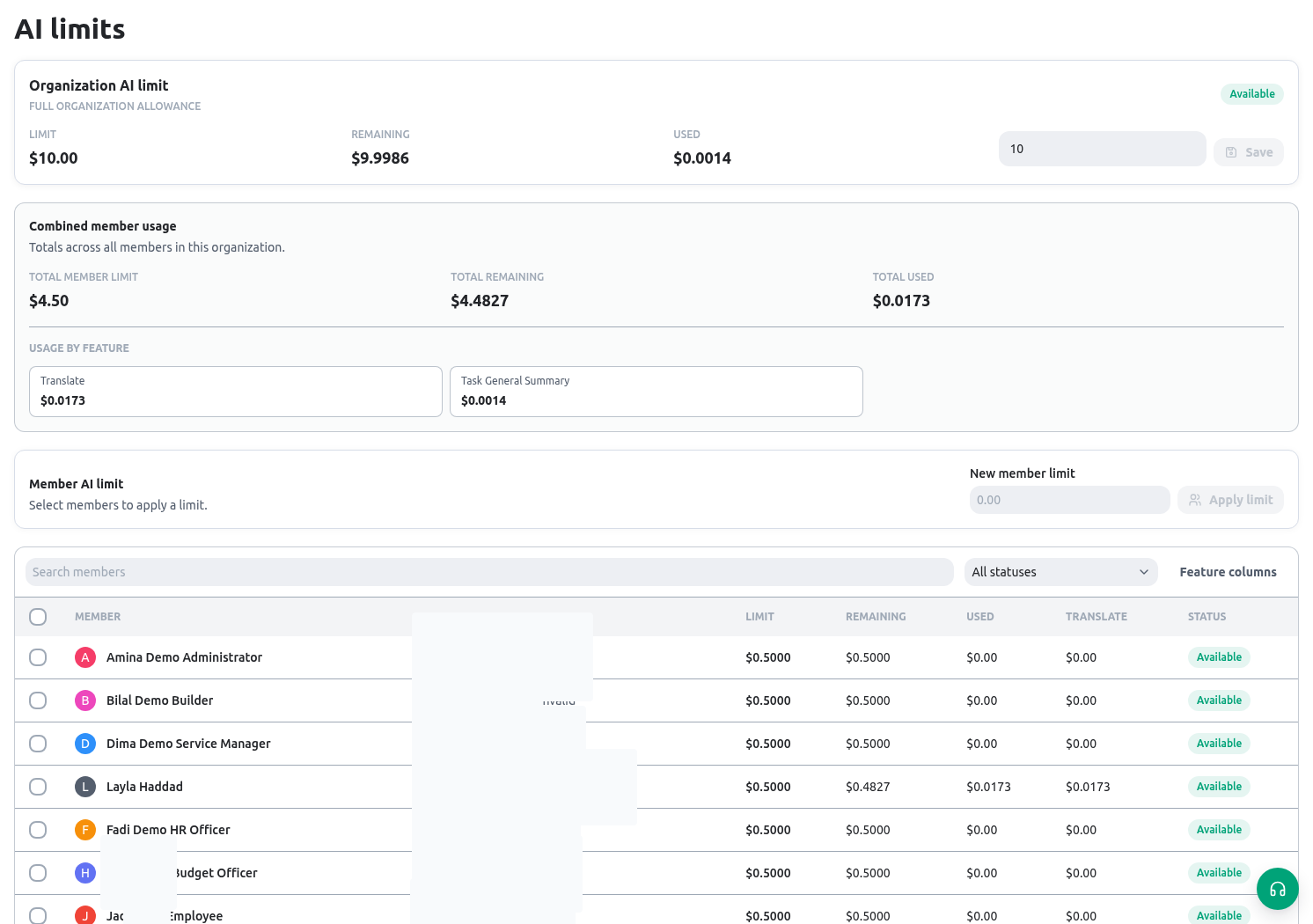Screen dimensions: 1313x924
Task: Click the Apply limit button
Action: pyautogui.click(x=1230, y=500)
